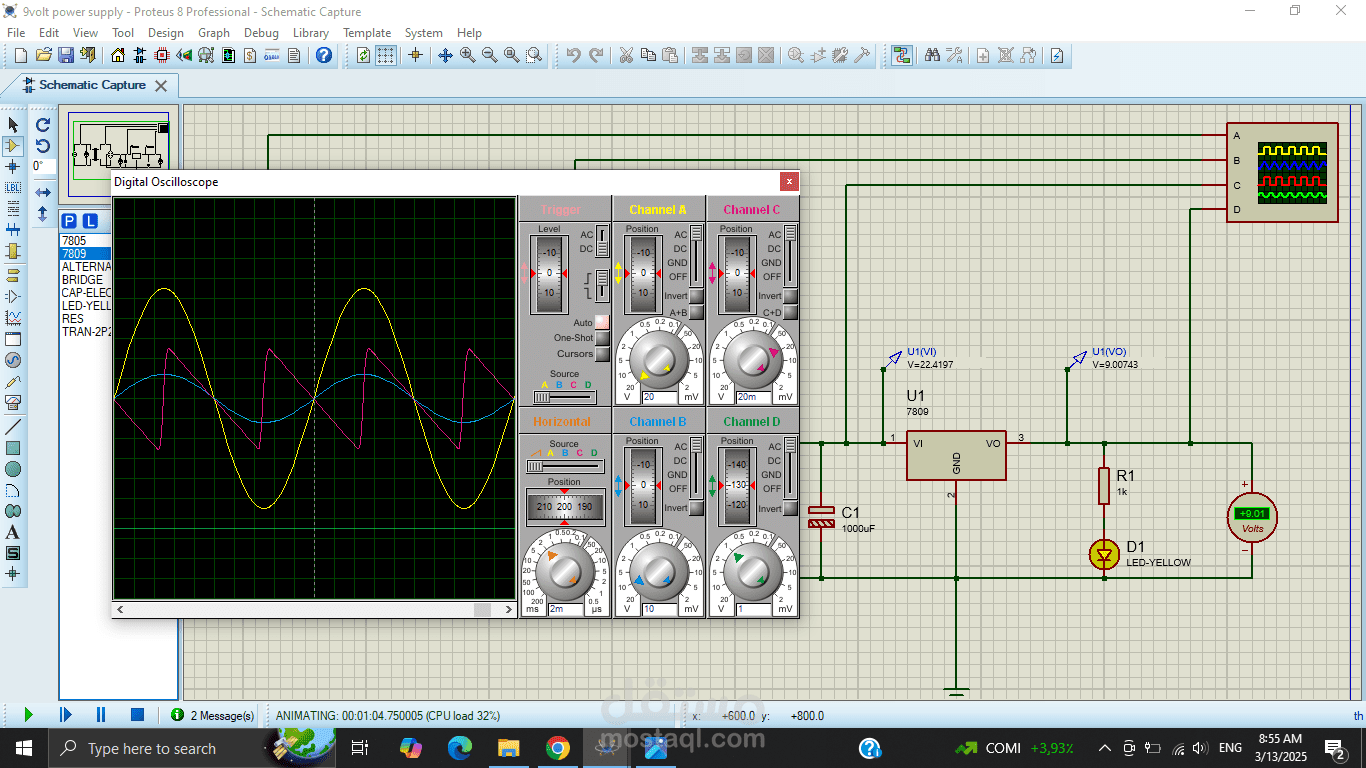Viewport: 1366px width, 768px height.
Task: Click Channel A voltage value field
Action: pyautogui.click(x=660, y=397)
